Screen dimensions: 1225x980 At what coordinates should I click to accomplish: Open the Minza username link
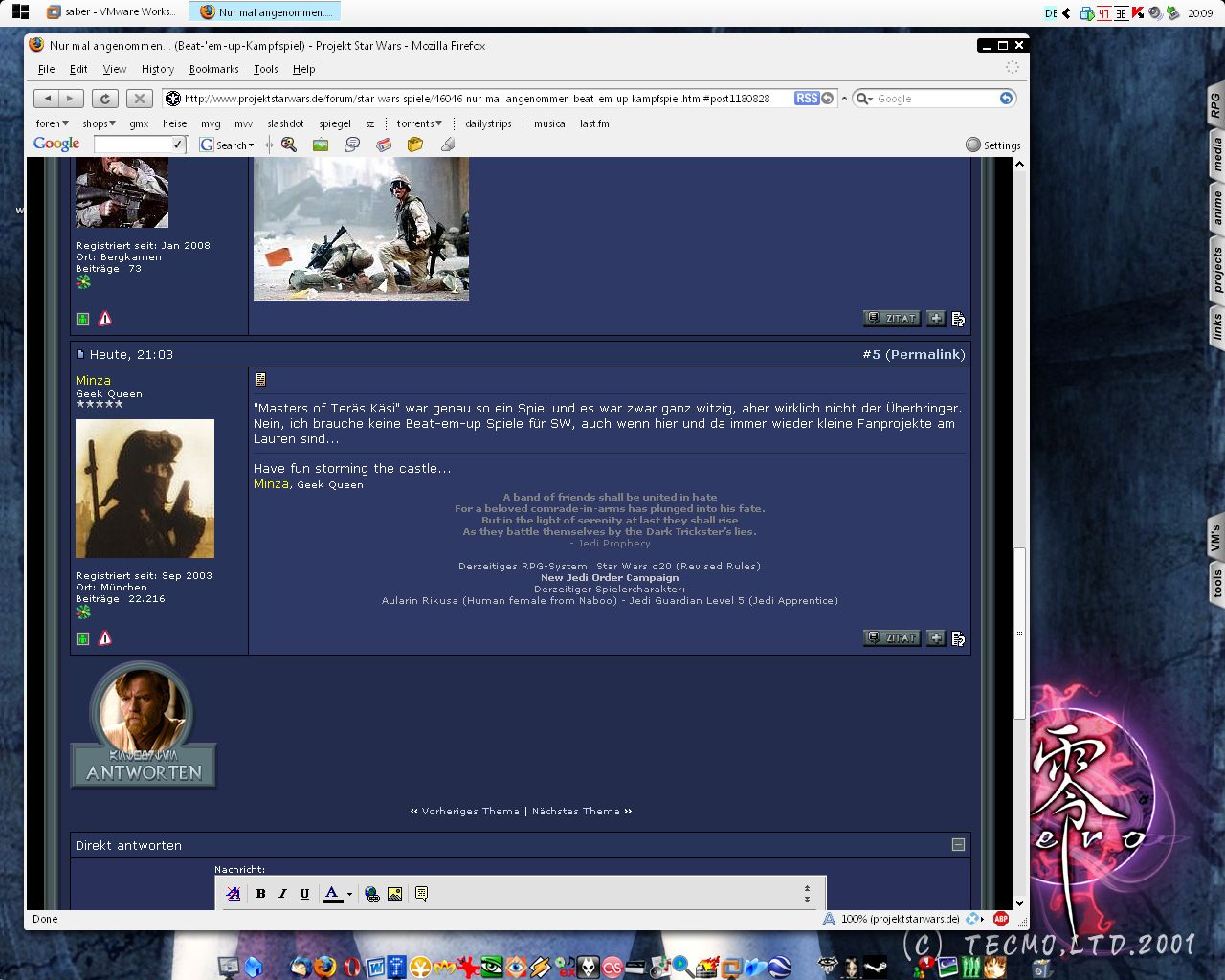pos(93,380)
